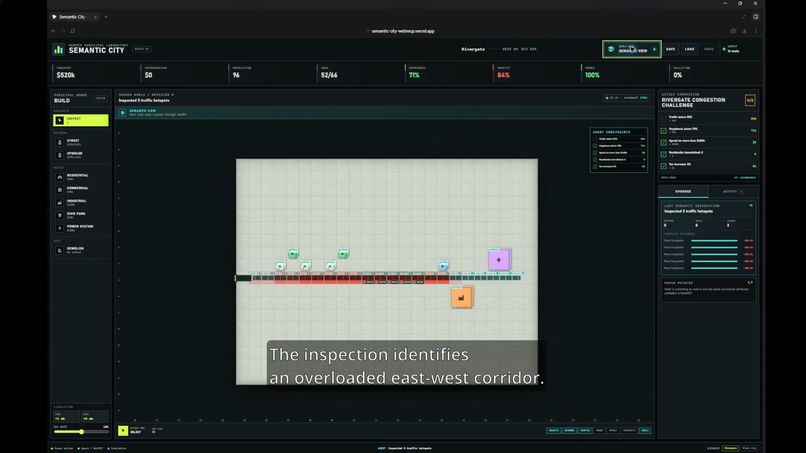This screenshot has height=453, width=806.
Task: Toggle Residential demolished challenge checkbox
Action: point(664,154)
